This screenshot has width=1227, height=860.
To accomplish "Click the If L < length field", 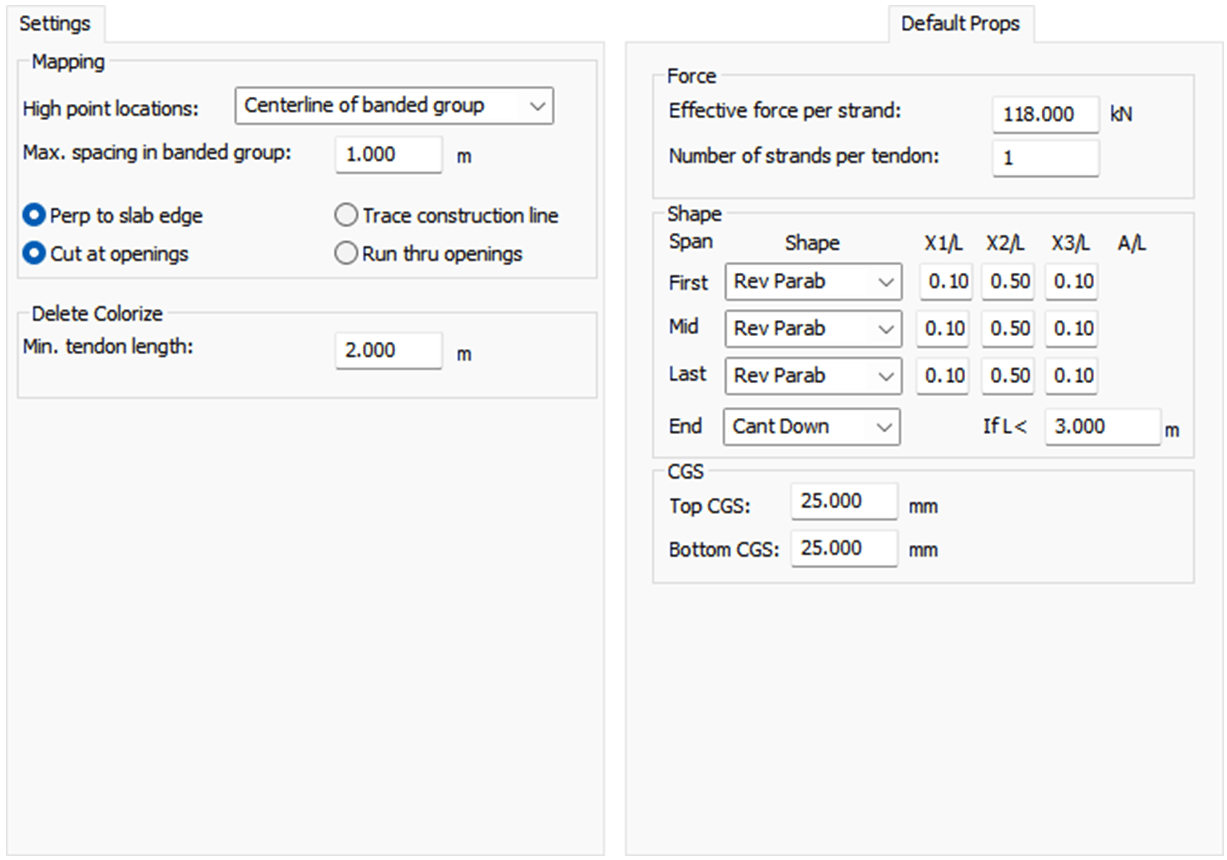I will 1102,427.
